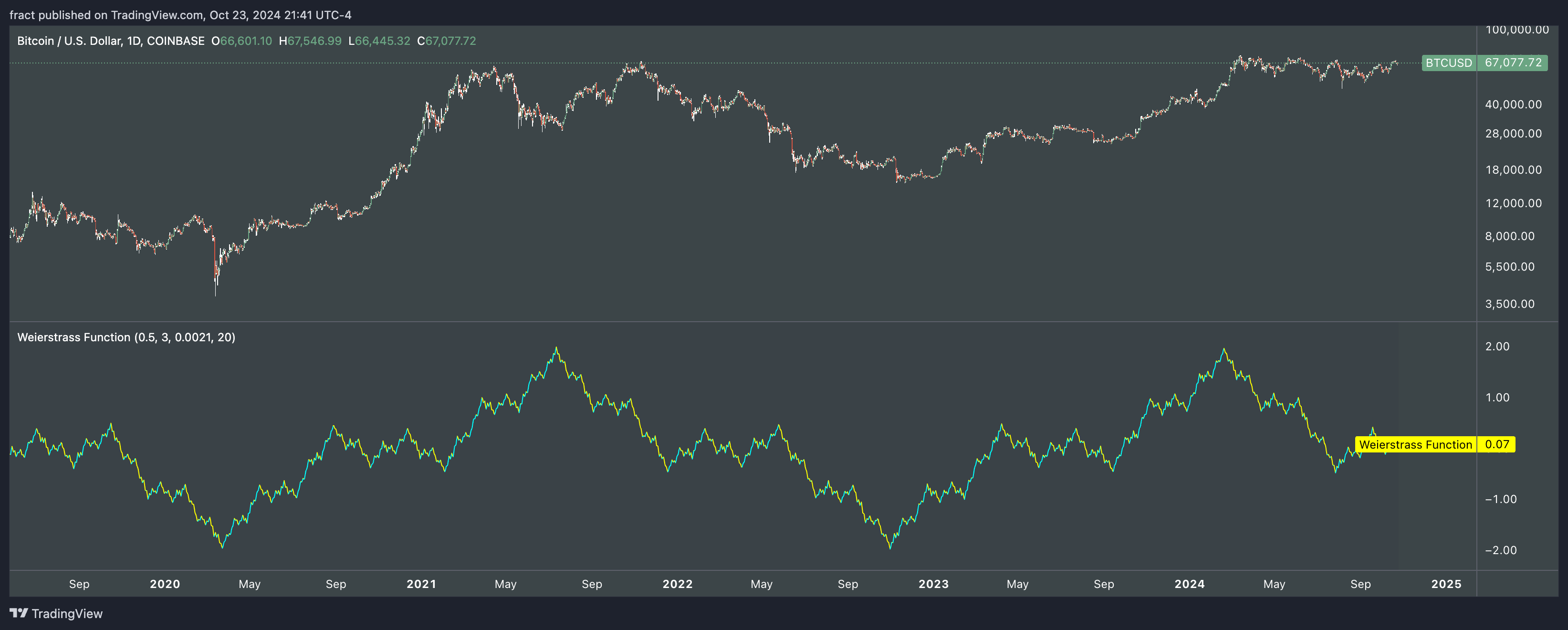
Task: Click the −2.00 indicator axis label
Action: 1500,550
